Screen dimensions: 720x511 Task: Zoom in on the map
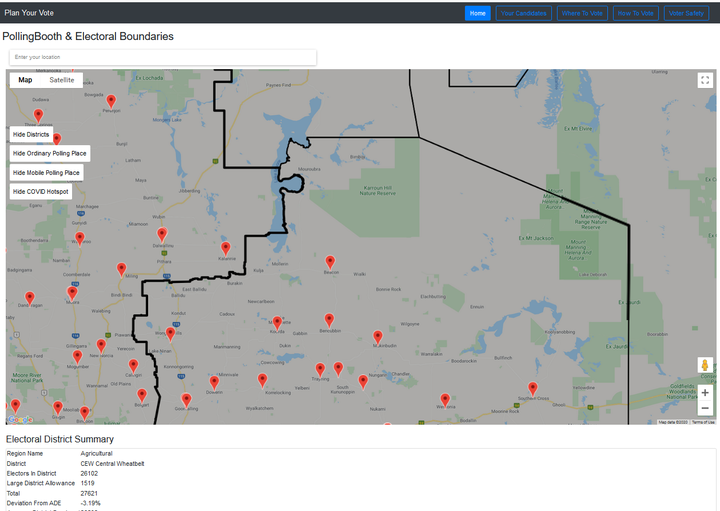[705, 392]
